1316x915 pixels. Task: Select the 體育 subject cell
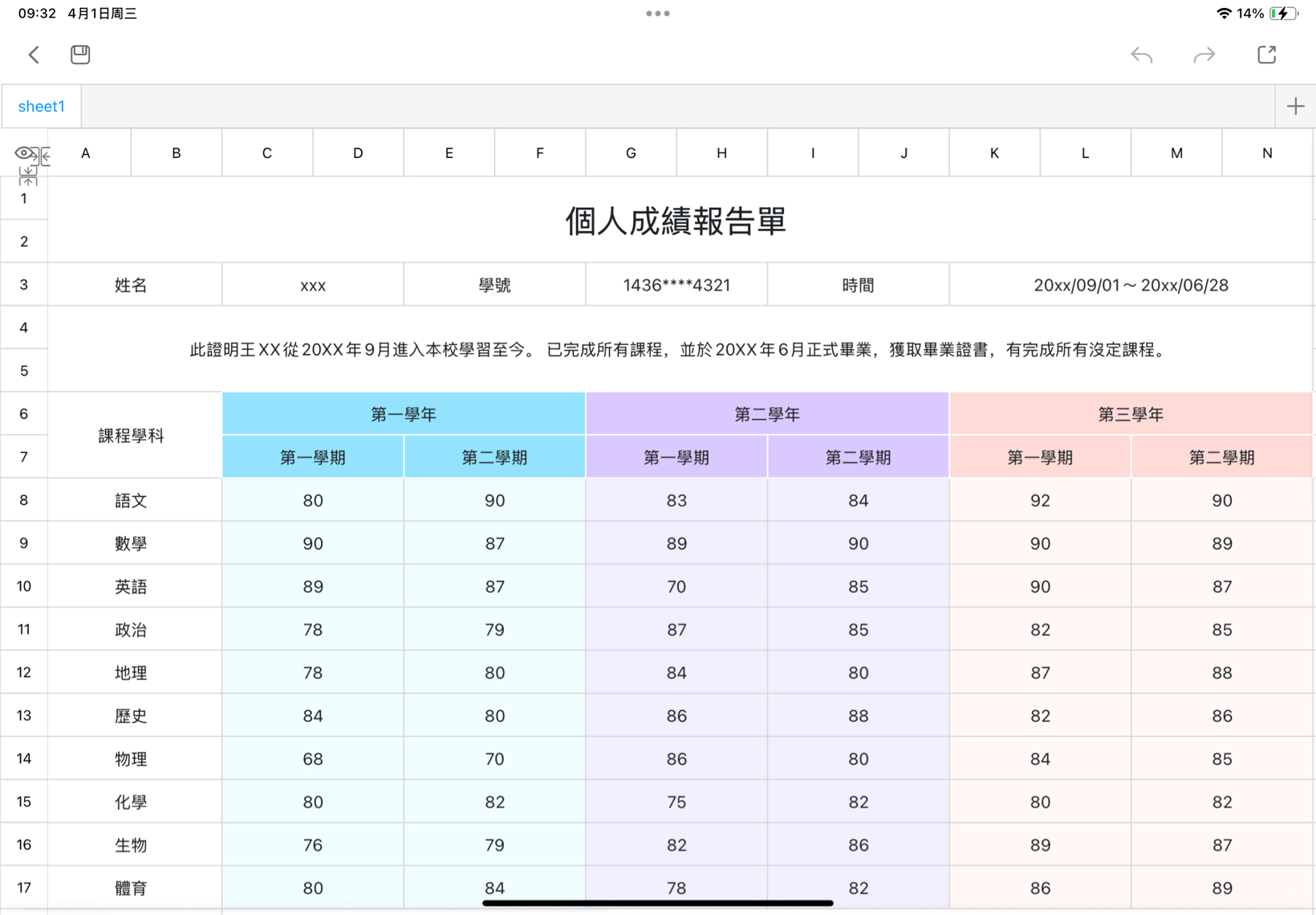131,888
